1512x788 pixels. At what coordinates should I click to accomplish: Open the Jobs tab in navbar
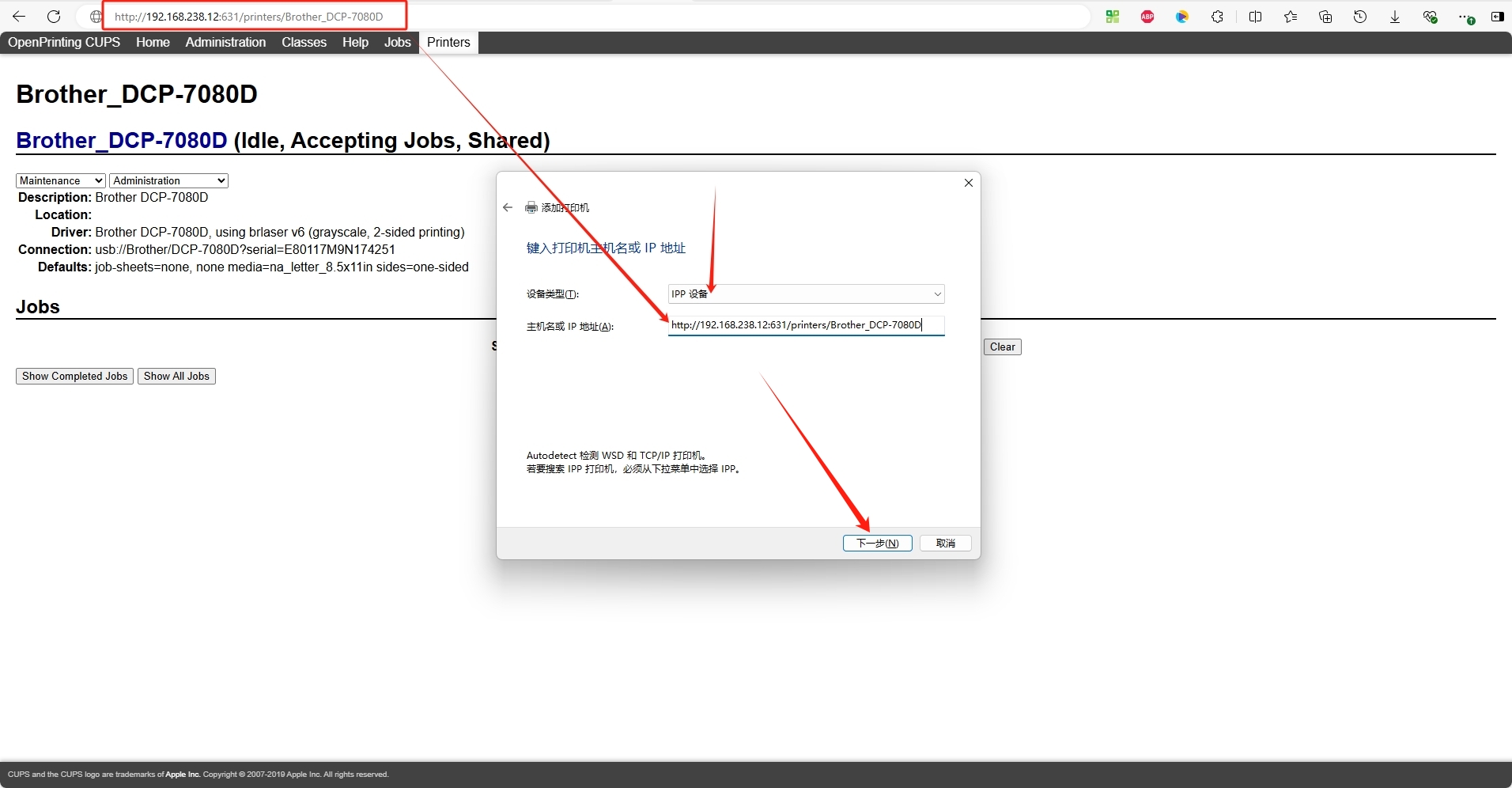pyautogui.click(x=398, y=42)
